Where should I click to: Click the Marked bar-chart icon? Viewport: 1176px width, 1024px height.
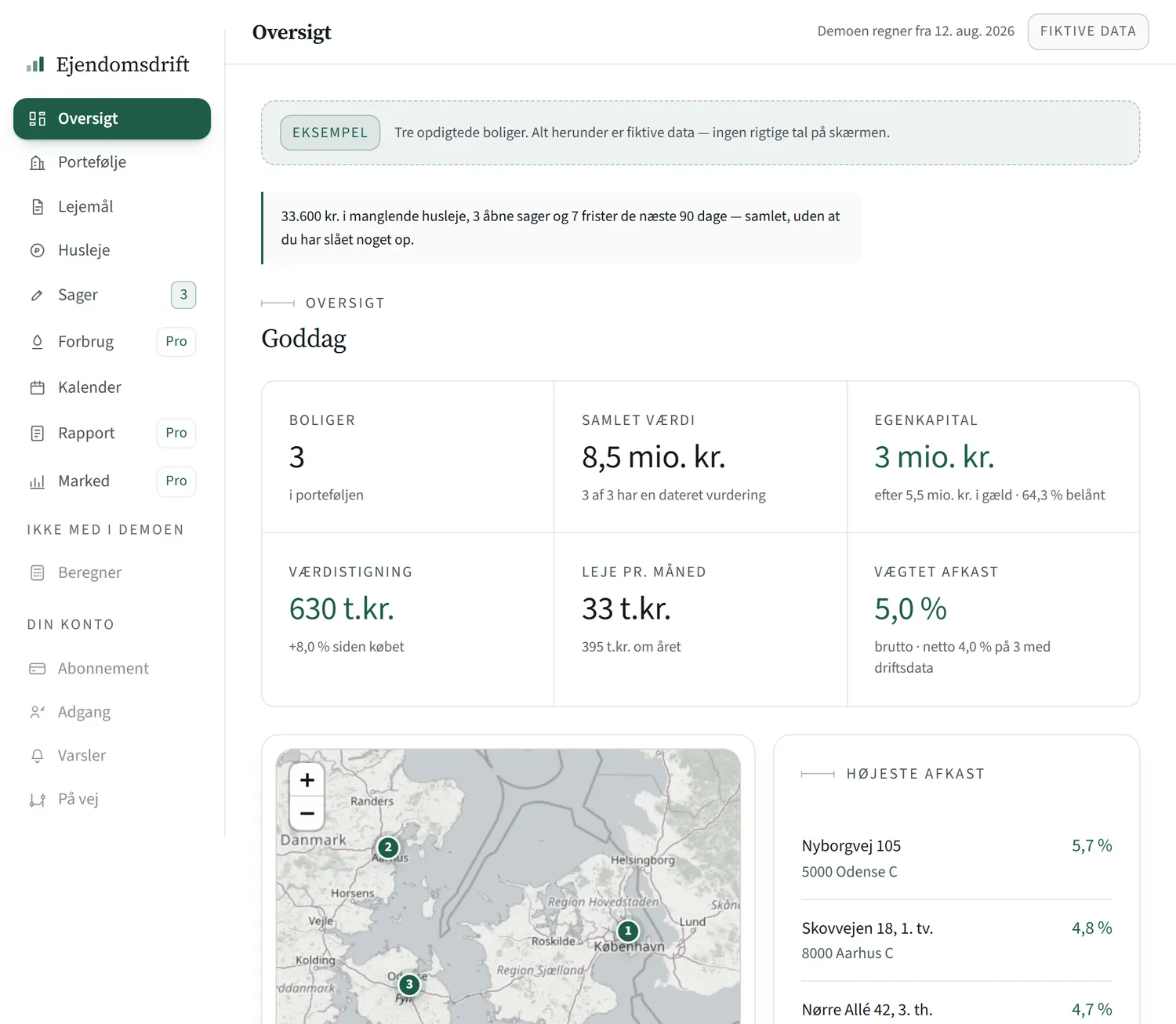pyautogui.click(x=37, y=481)
